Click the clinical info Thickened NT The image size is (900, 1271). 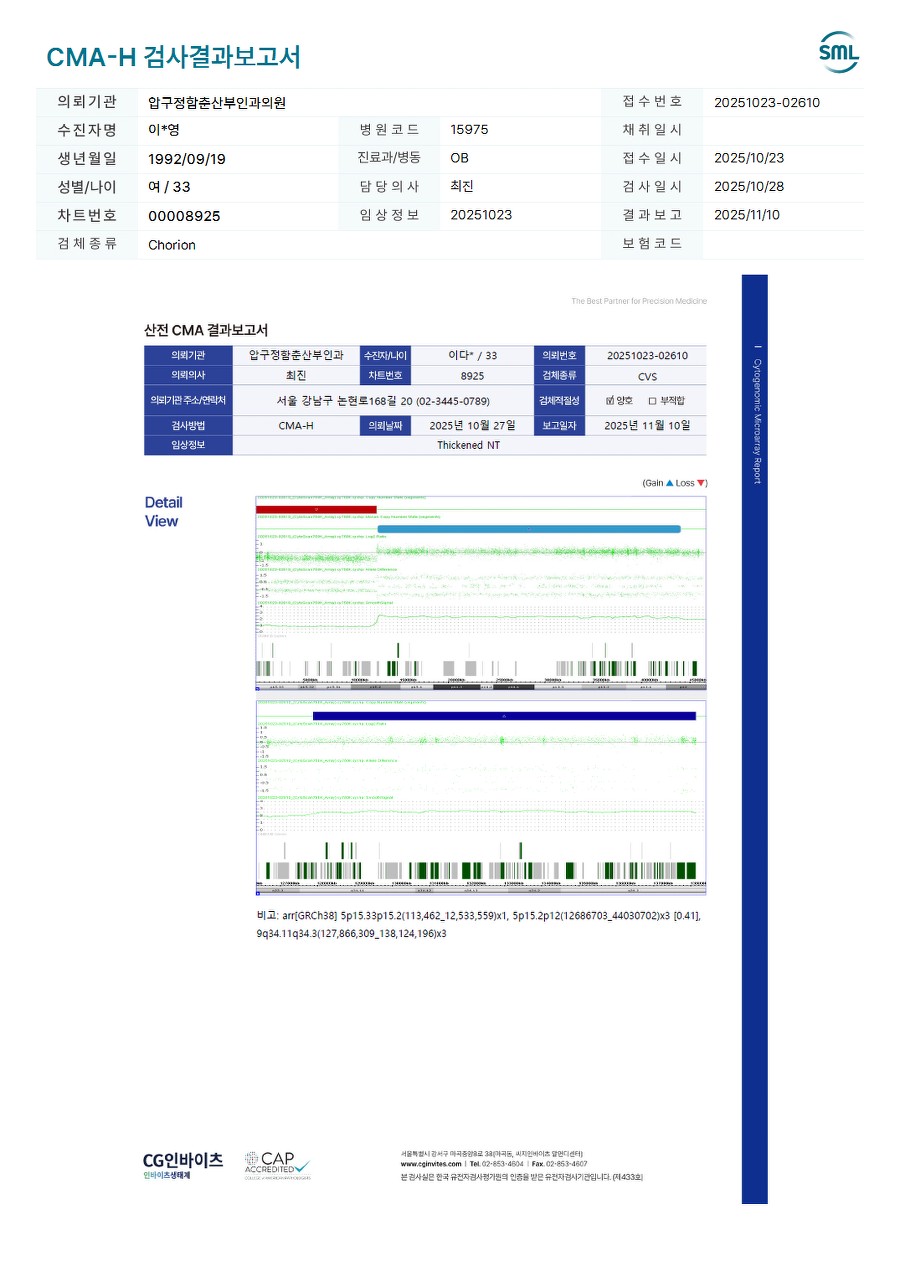coord(469,445)
